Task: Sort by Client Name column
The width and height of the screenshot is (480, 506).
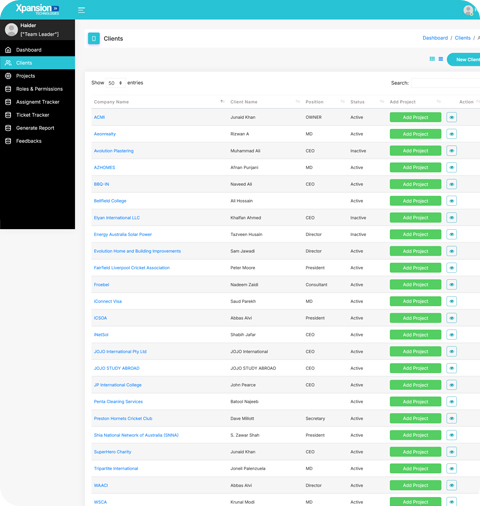Action: [x=265, y=102]
